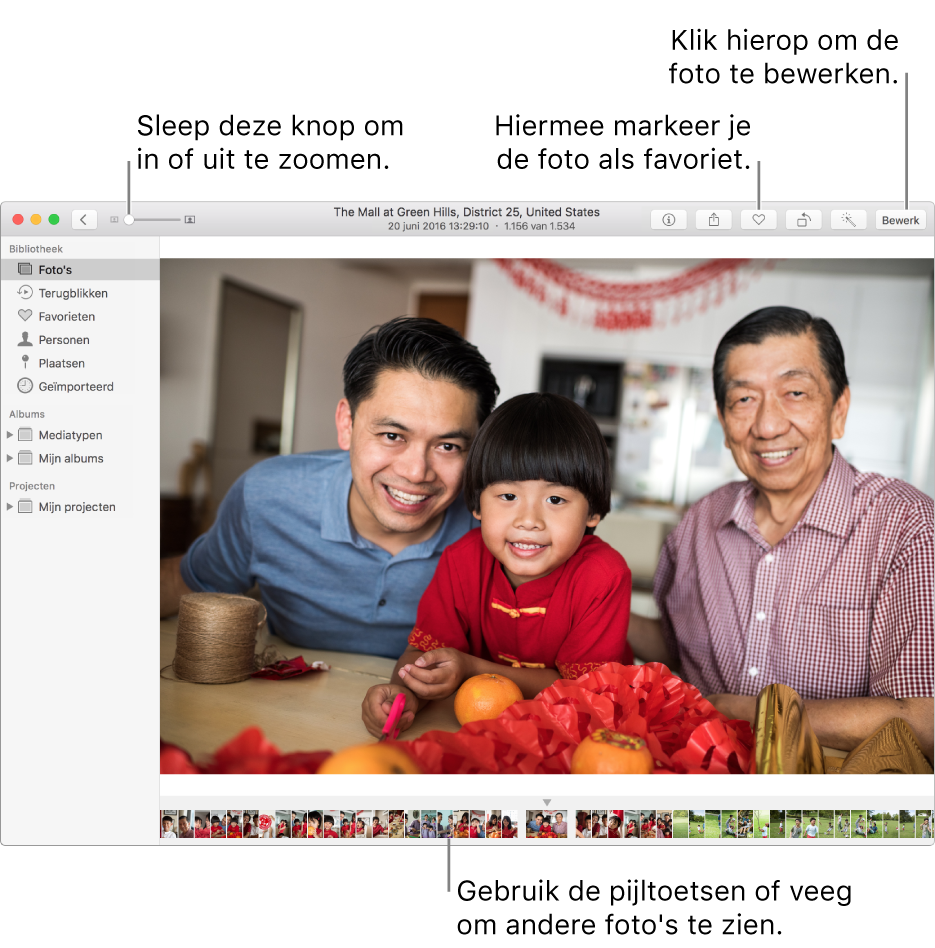Click the Favorieten heart icon
935x948 pixels.
click(25, 316)
